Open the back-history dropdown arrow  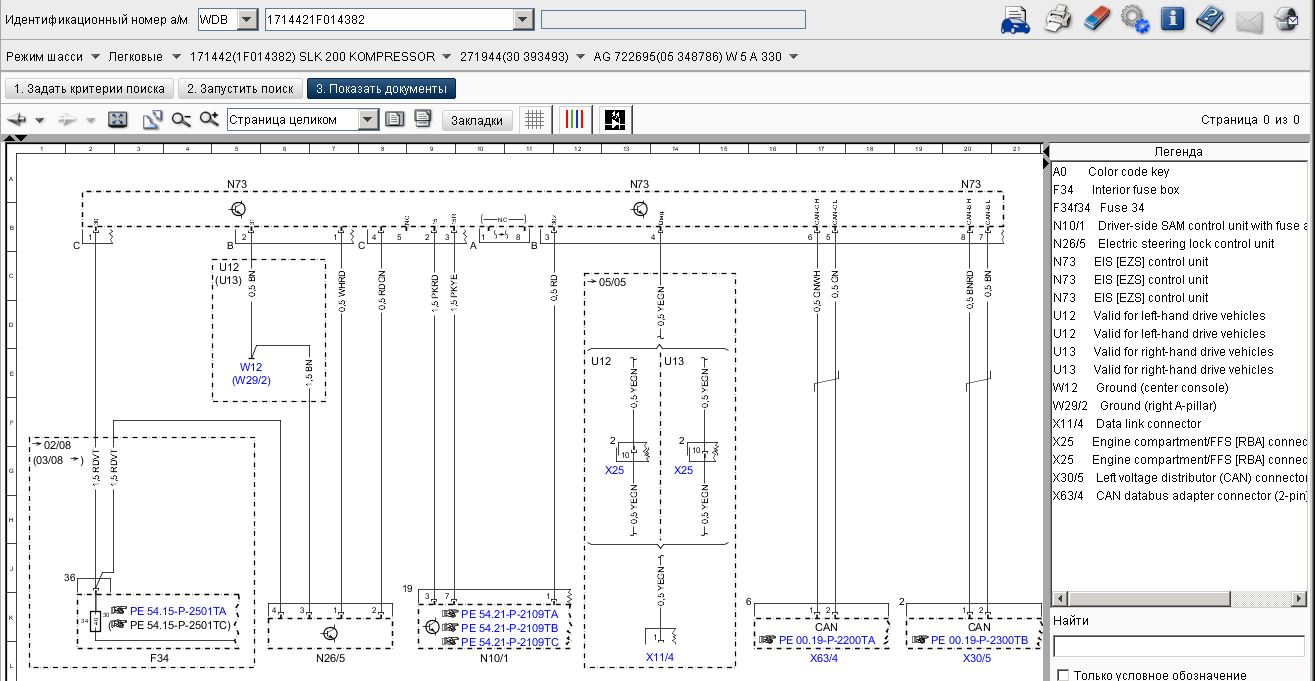click(40, 120)
